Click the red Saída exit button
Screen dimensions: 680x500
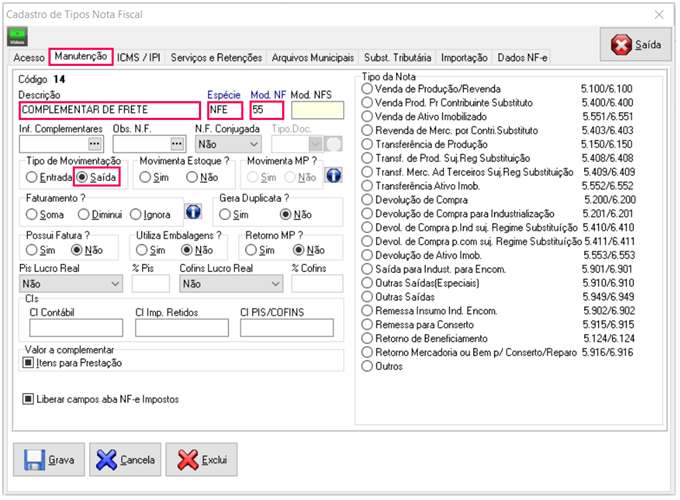coord(635,45)
